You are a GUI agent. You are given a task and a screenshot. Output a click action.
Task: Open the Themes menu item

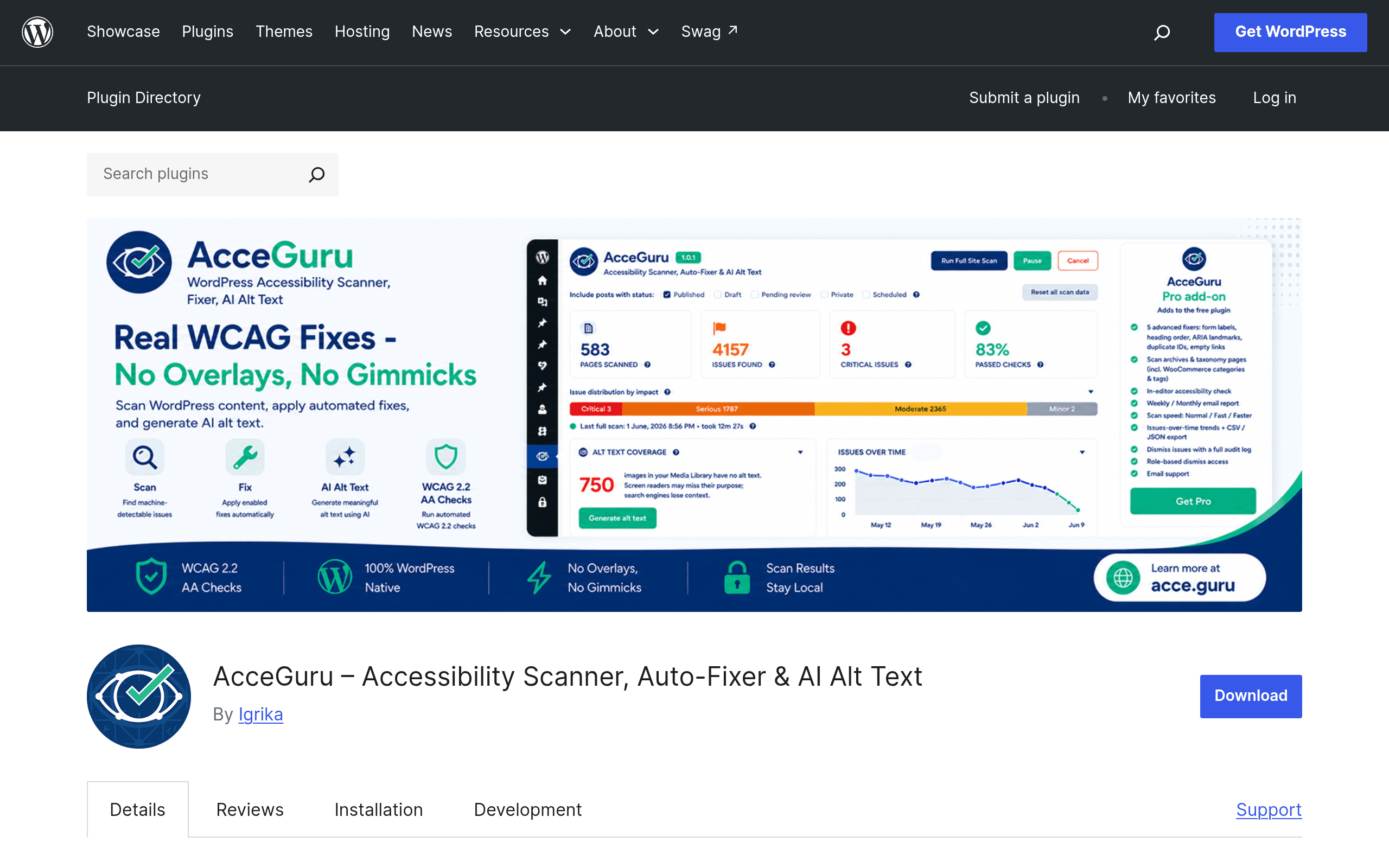(284, 31)
